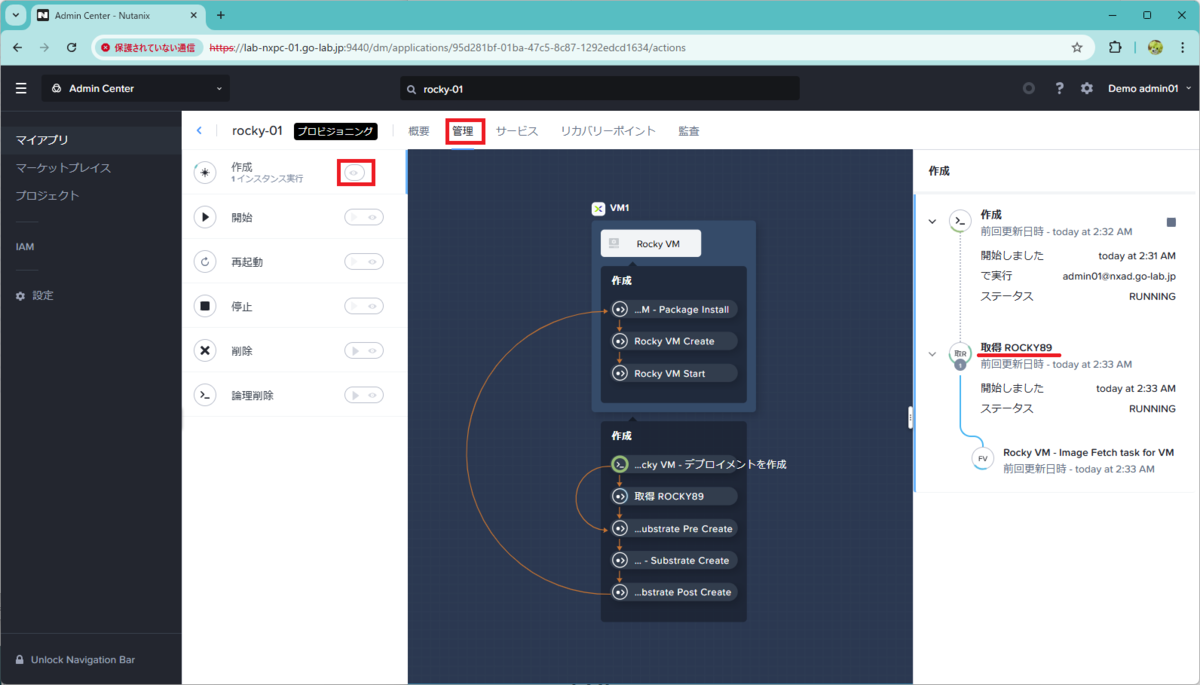Click the 再起動 restart action icon
1200x685 pixels.
coord(205,262)
